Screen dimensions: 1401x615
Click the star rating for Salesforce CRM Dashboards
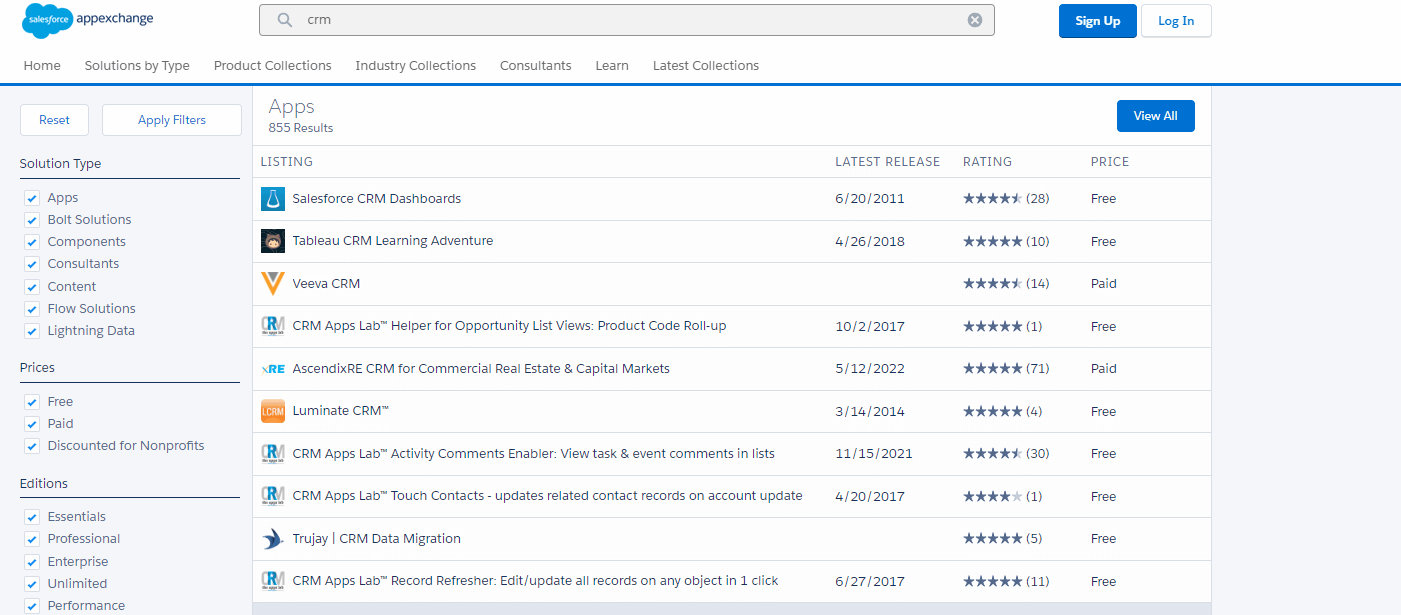[992, 199]
